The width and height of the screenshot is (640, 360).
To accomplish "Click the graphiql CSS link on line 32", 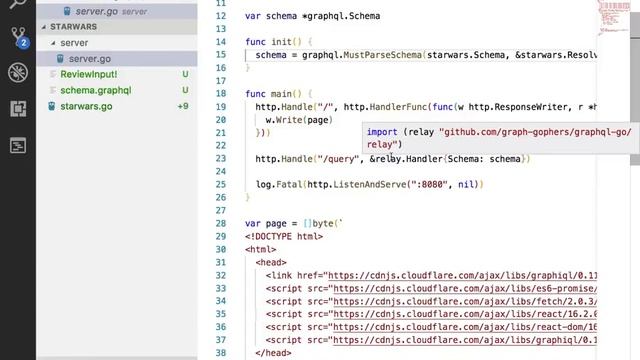I will (x=462, y=276).
